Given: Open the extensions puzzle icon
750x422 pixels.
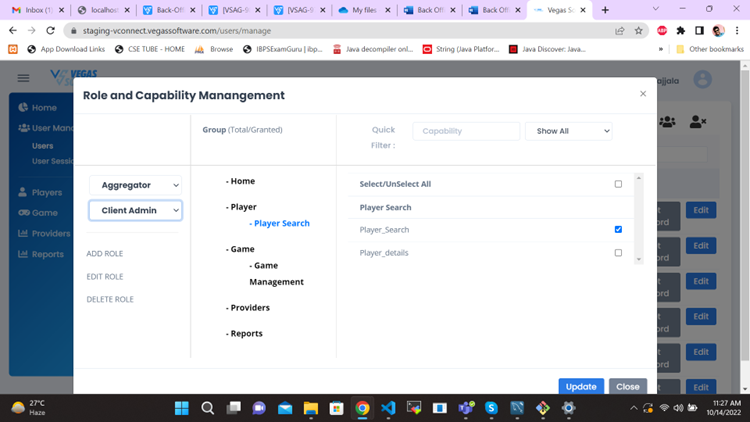Looking at the screenshot, I should (681, 31).
